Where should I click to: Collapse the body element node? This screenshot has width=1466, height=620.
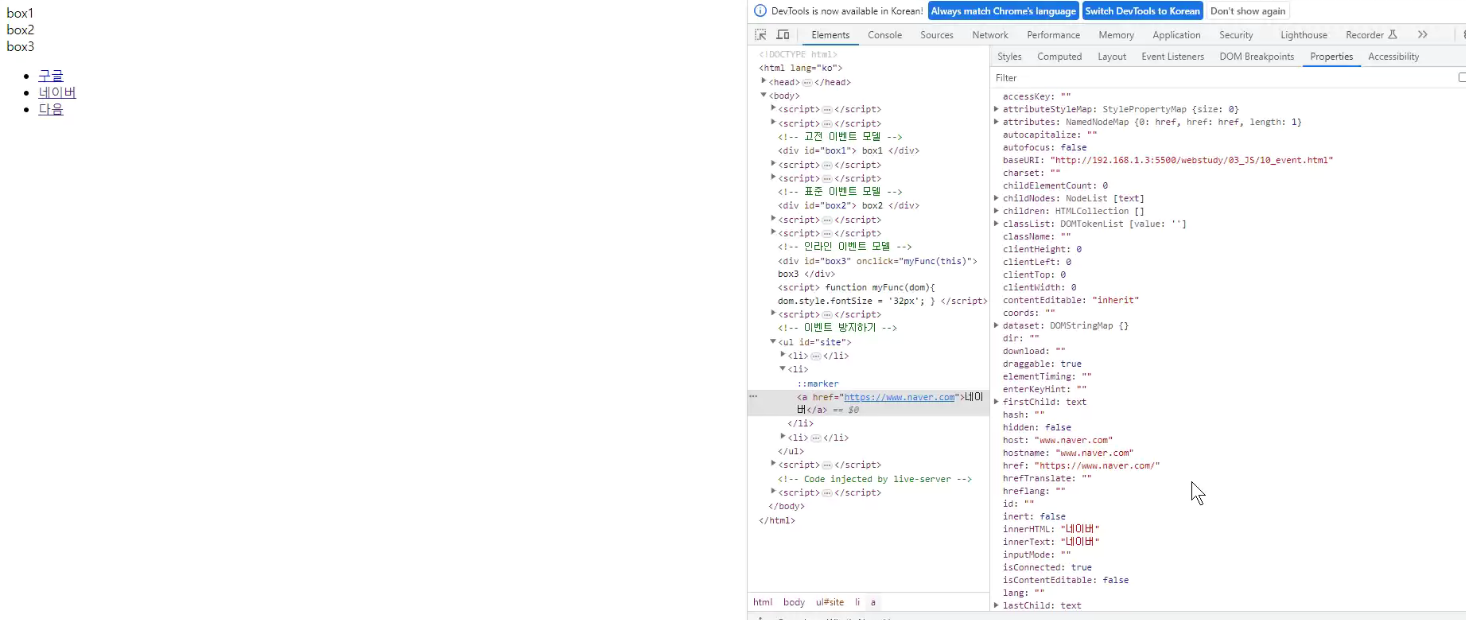tap(764, 96)
